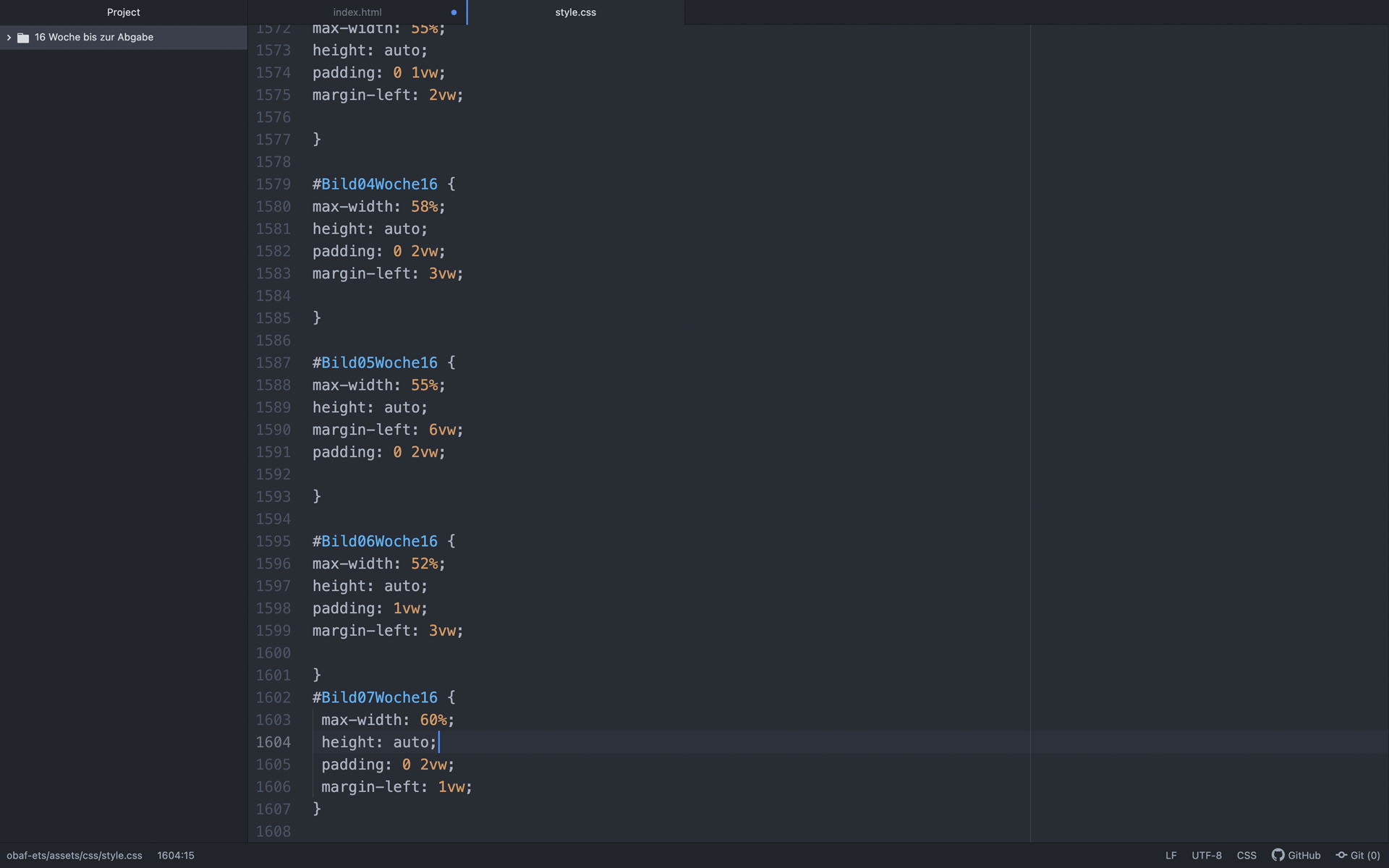Expand the 16 Woche bis zur Abgabe folder
The width and height of the screenshot is (1389, 868).
(x=9, y=38)
